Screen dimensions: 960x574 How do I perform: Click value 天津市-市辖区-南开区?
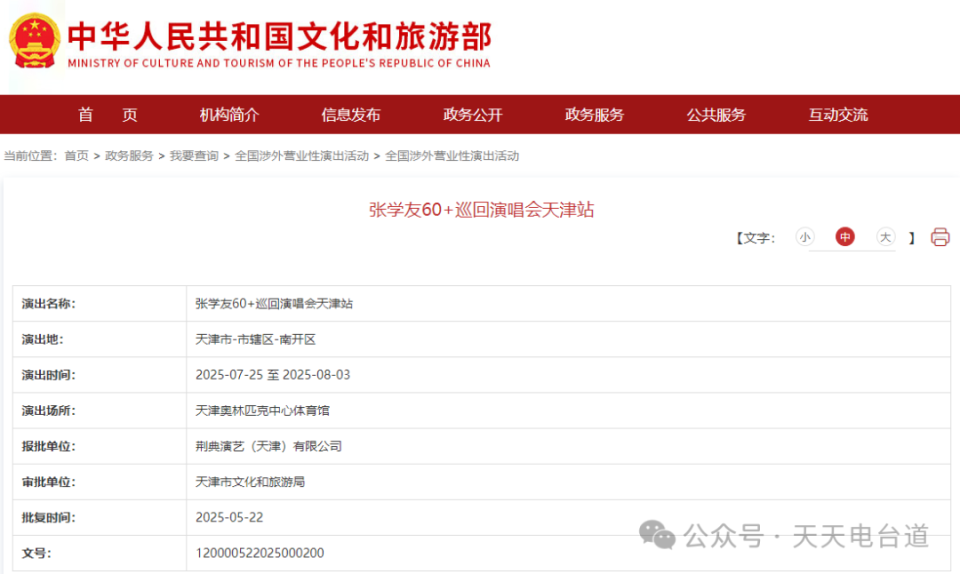255,340
